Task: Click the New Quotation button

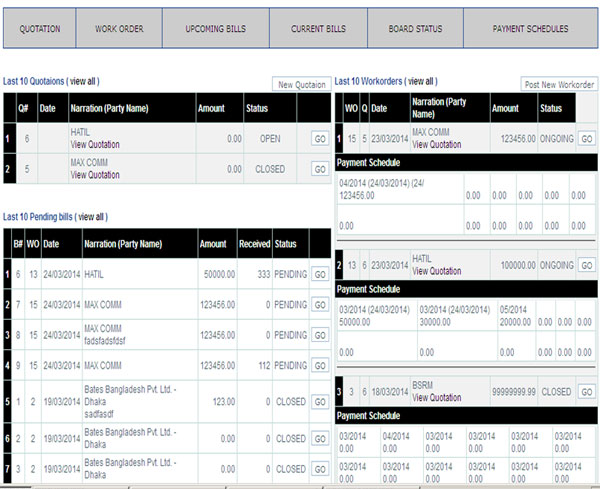Action: click(x=301, y=85)
